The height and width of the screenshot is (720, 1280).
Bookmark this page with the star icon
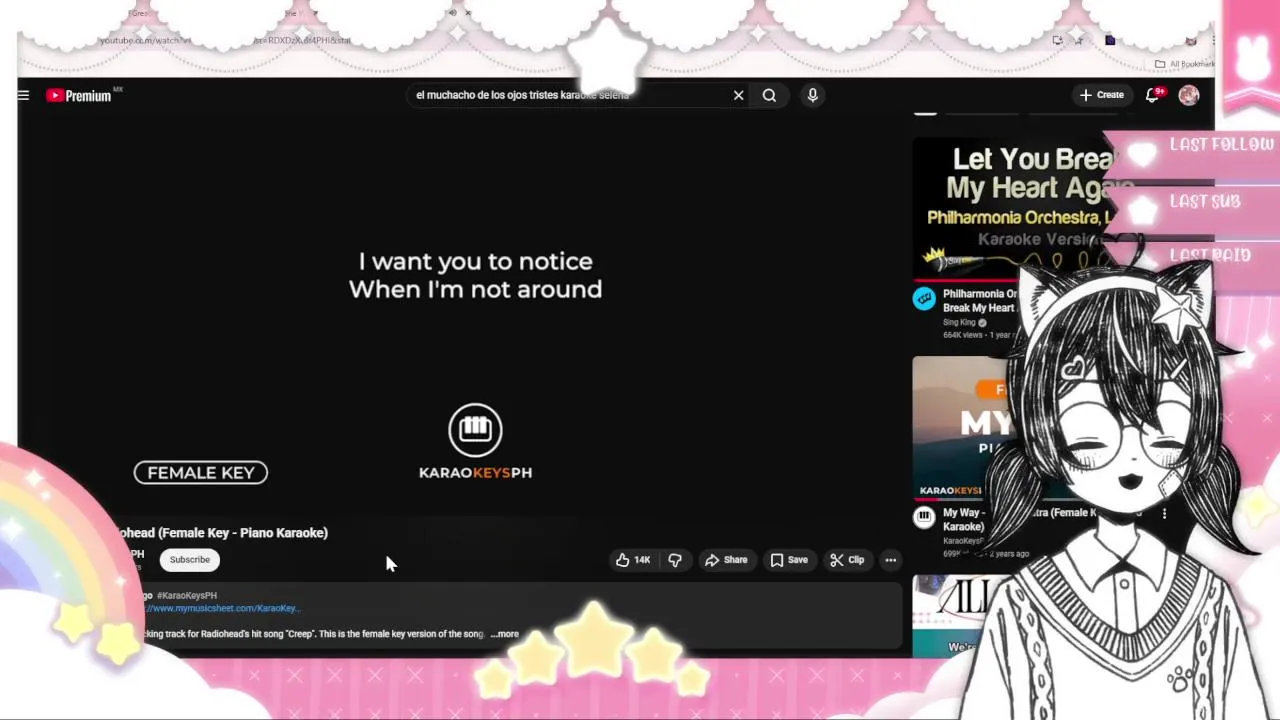1079,41
